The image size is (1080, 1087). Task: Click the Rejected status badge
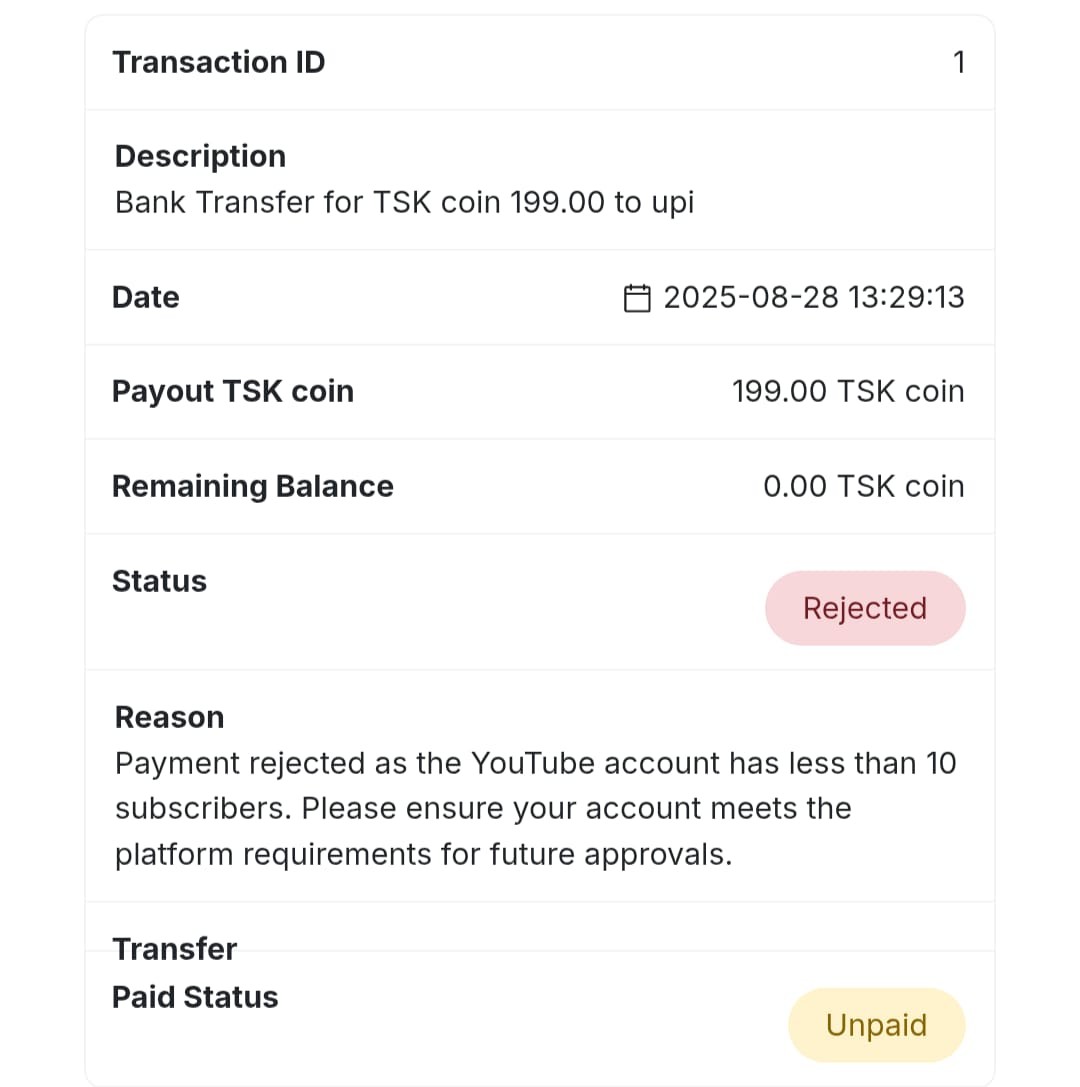[865, 608]
